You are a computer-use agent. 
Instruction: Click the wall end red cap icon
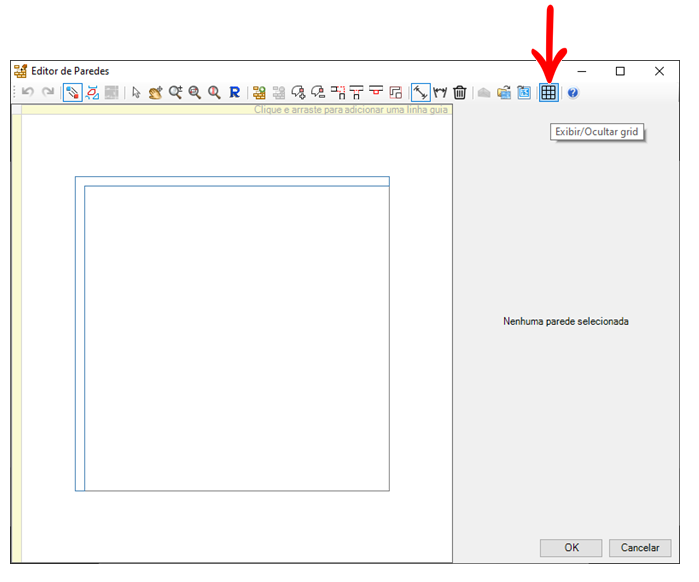click(x=376, y=91)
